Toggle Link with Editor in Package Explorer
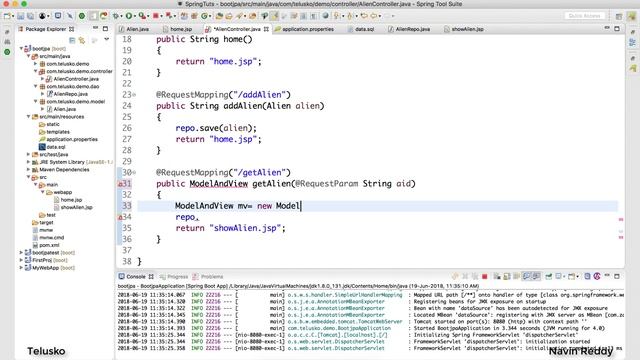Viewport: 640px width, 360px height. point(82,40)
